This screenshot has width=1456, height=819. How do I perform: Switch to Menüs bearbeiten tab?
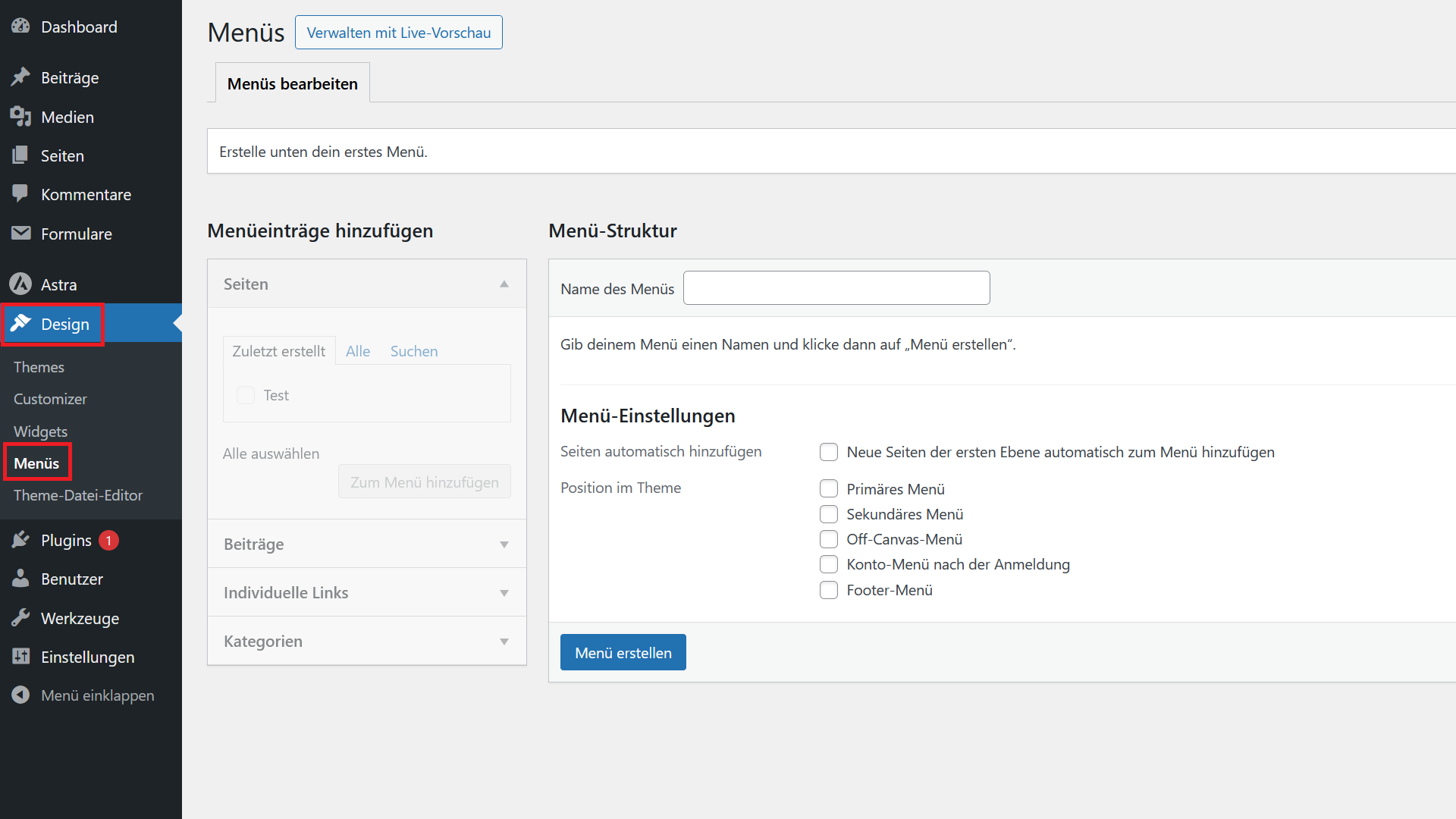(x=290, y=83)
